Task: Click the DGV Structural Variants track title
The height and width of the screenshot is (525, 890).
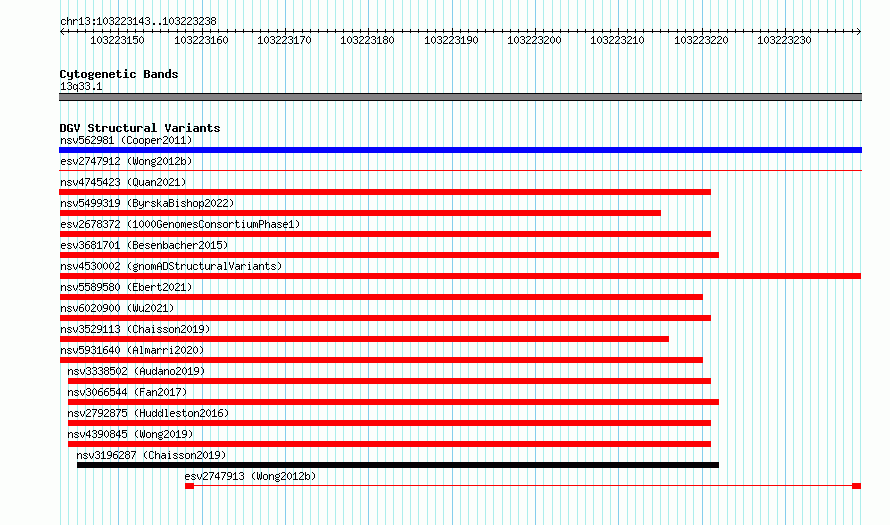Action: [140, 128]
